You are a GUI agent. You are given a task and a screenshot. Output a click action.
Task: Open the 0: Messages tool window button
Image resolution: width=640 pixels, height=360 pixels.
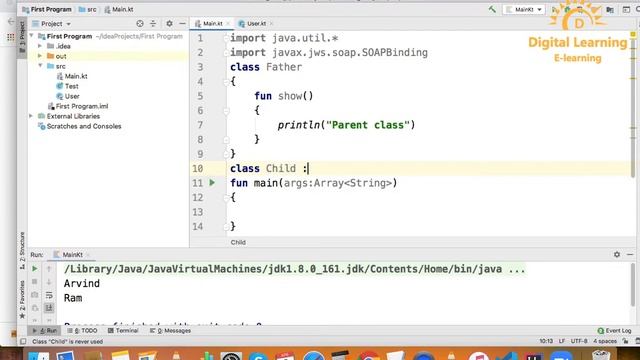(171, 331)
